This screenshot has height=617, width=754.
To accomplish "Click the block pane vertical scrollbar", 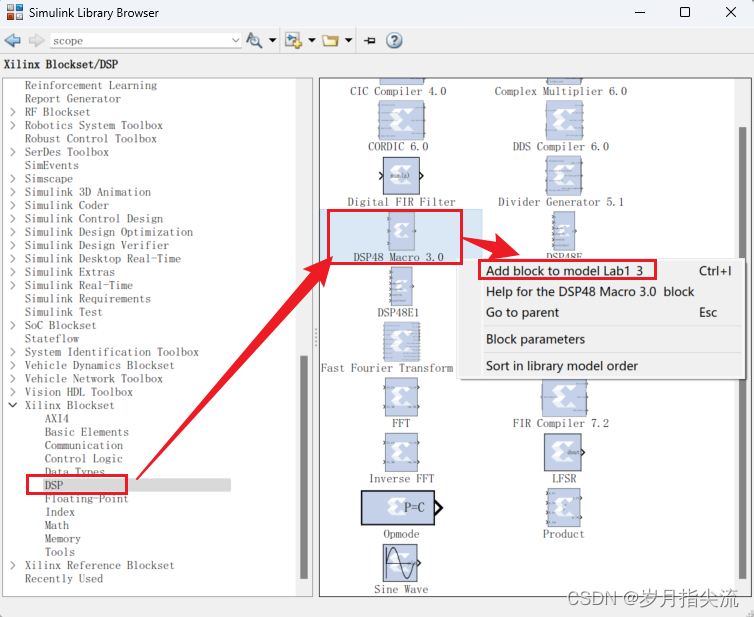I will point(743,353).
